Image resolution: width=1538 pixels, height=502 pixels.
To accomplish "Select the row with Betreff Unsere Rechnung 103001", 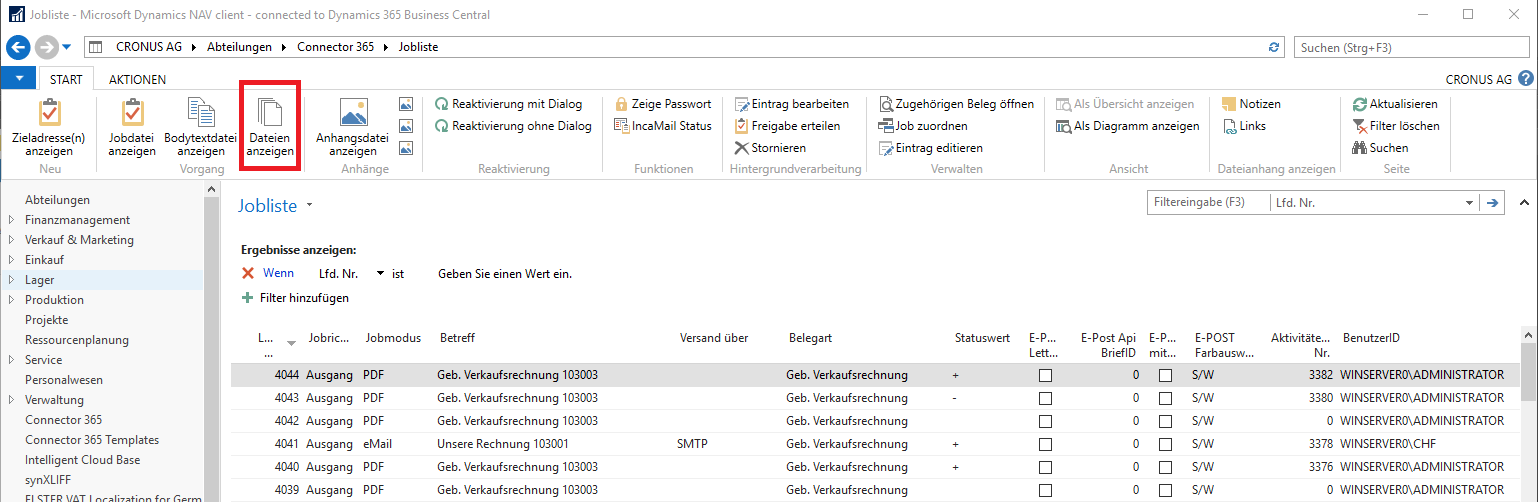I will (875, 444).
